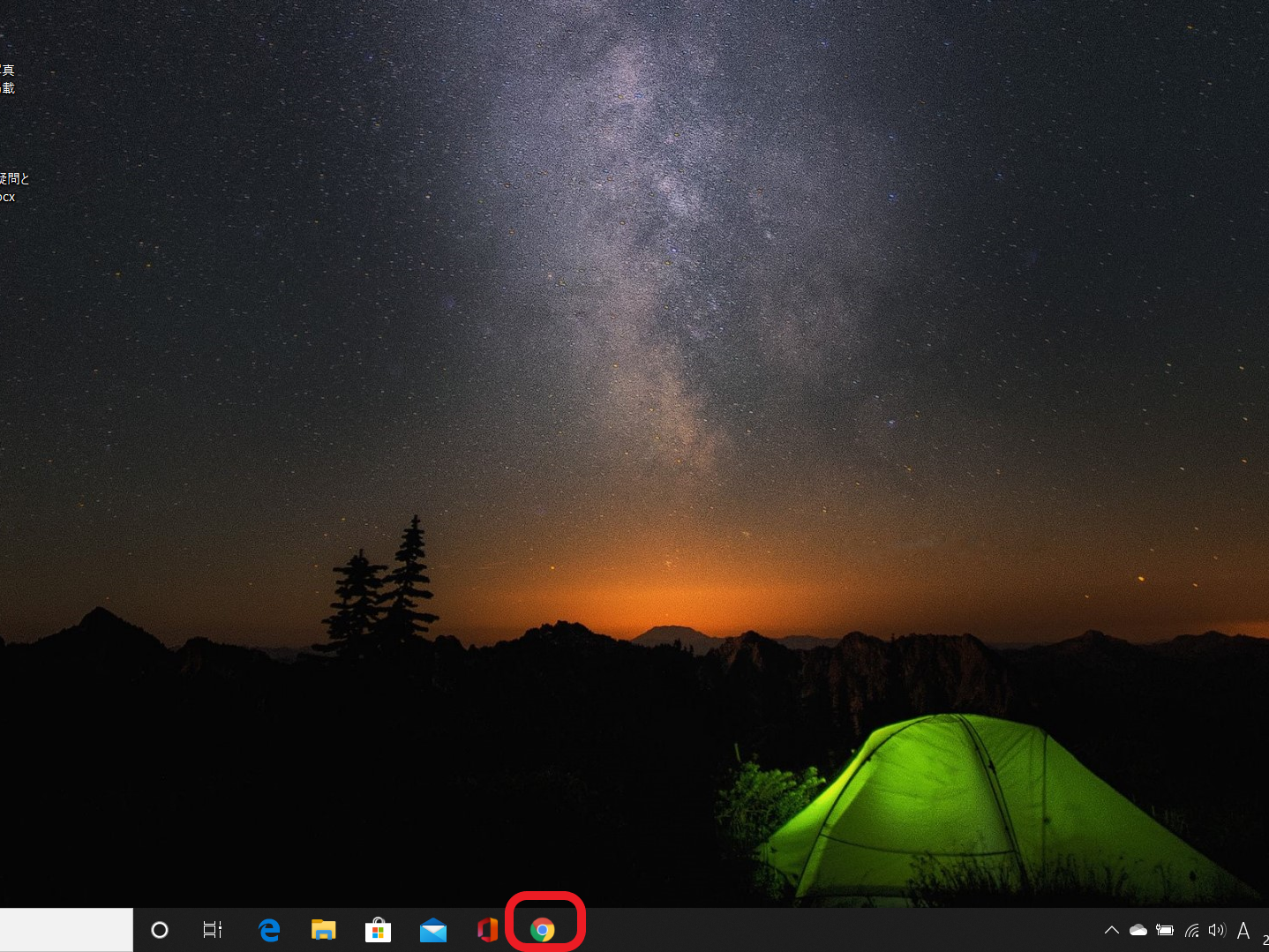Image resolution: width=1269 pixels, height=952 pixels.
Task: Launch Google Chrome from the taskbar
Action: pos(543,930)
